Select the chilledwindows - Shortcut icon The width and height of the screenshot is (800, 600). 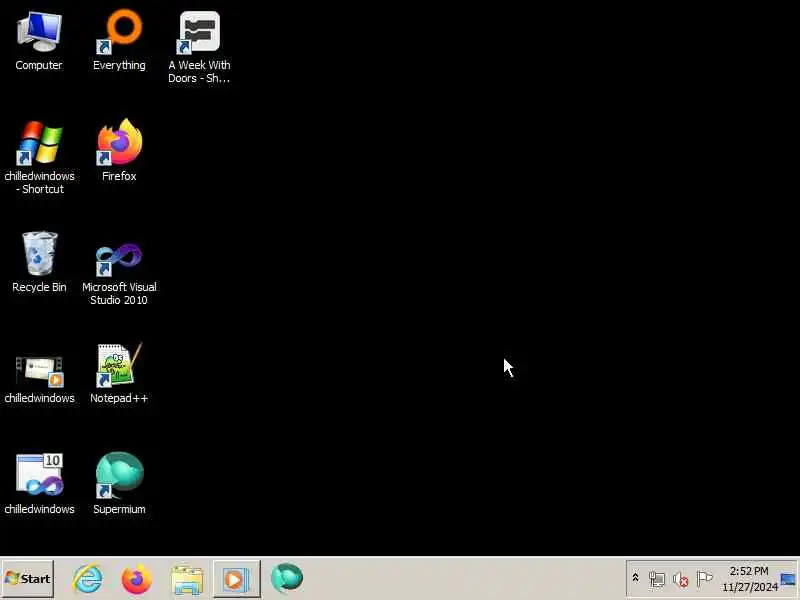[x=39, y=158]
